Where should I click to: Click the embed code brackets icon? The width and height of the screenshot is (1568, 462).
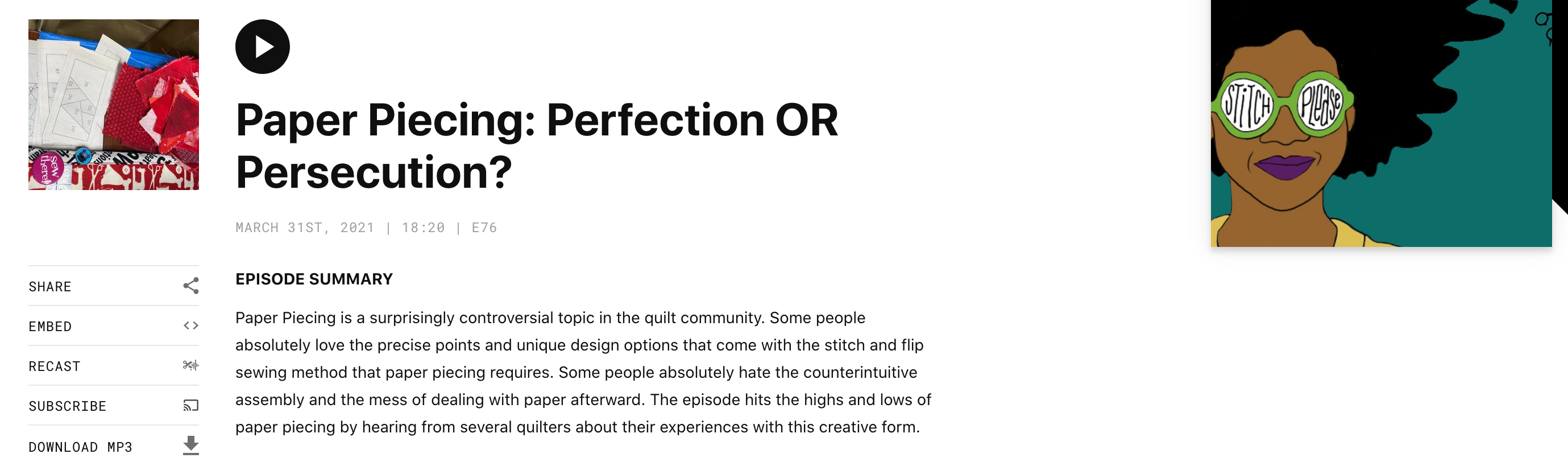pos(190,325)
